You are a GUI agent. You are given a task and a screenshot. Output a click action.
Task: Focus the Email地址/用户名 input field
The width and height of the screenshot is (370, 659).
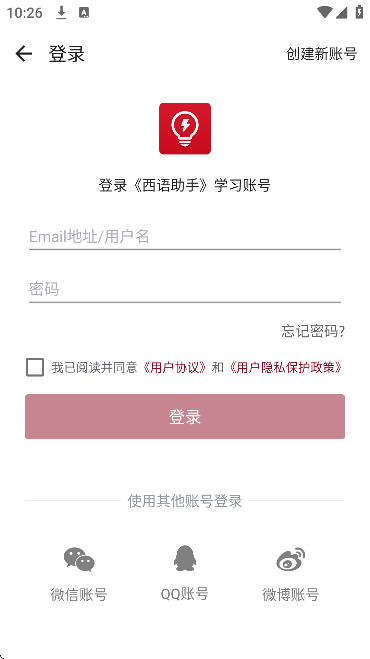[185, 237]
